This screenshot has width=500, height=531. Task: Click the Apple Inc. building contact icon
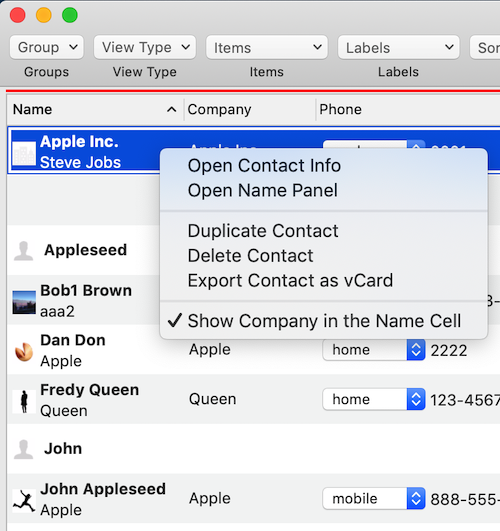pyautogui.click(x=24, y=153)
